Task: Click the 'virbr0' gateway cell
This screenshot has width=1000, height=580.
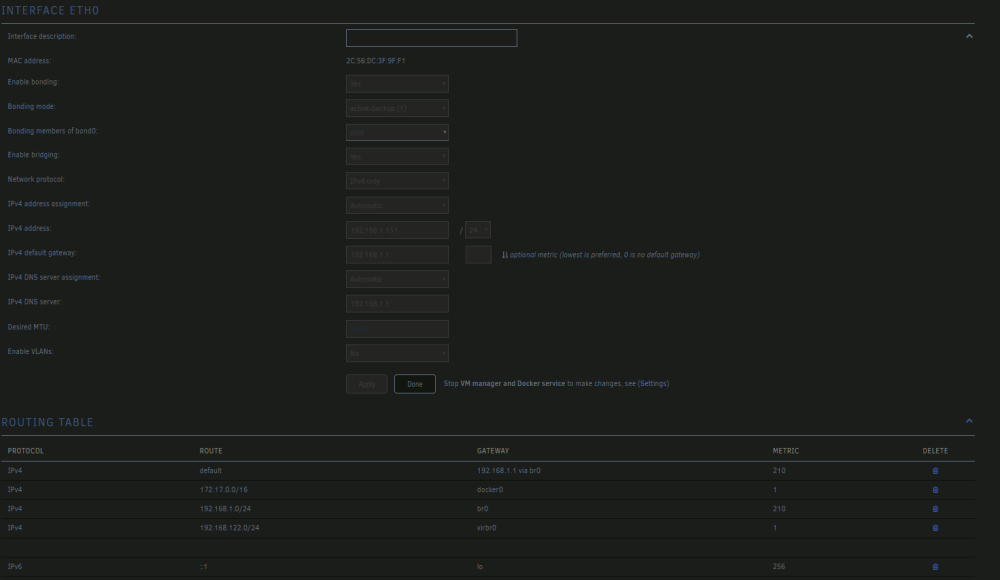Action: click(487, 528)
